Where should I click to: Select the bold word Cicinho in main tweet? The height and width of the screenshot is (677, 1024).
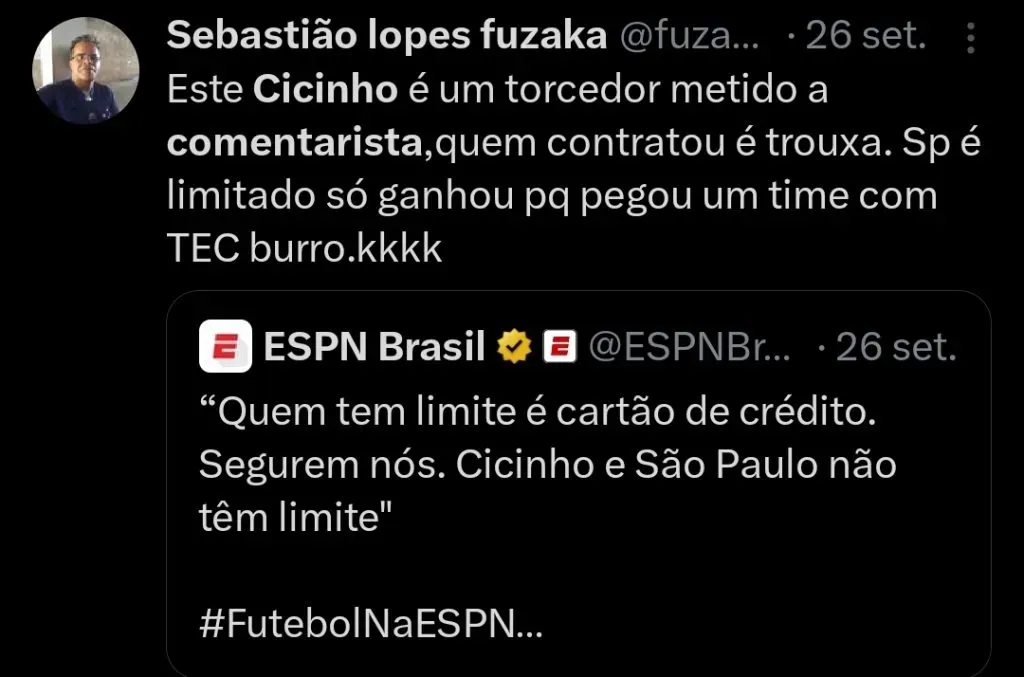pyautogui.click(x=325, y=90)
